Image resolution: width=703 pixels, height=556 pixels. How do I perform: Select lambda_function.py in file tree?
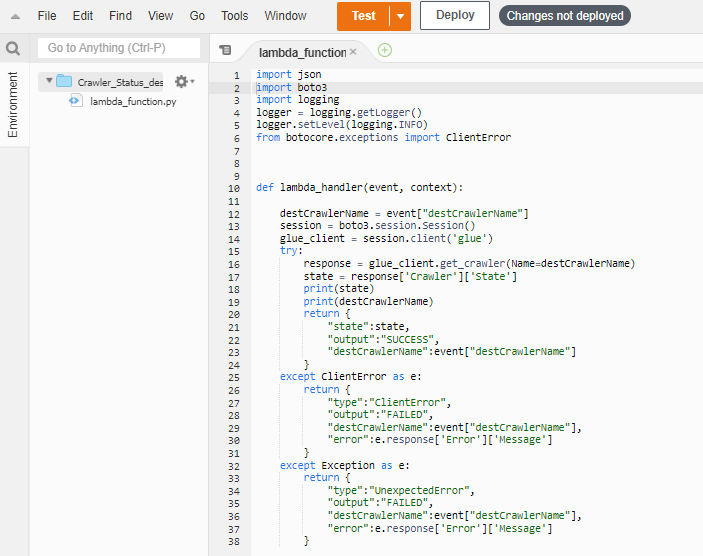coord(133,101)
